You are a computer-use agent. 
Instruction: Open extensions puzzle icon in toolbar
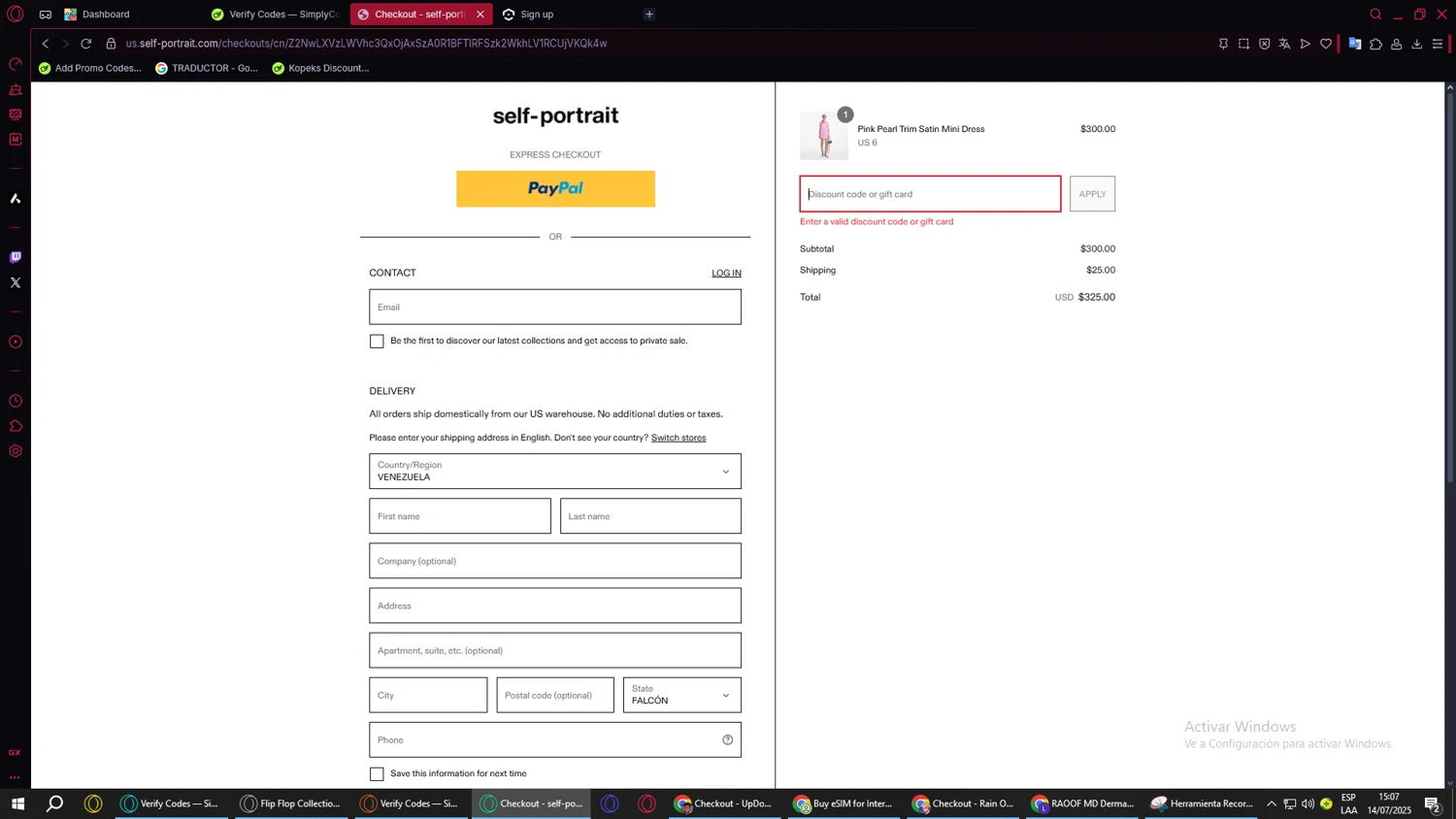[1375, 44]
